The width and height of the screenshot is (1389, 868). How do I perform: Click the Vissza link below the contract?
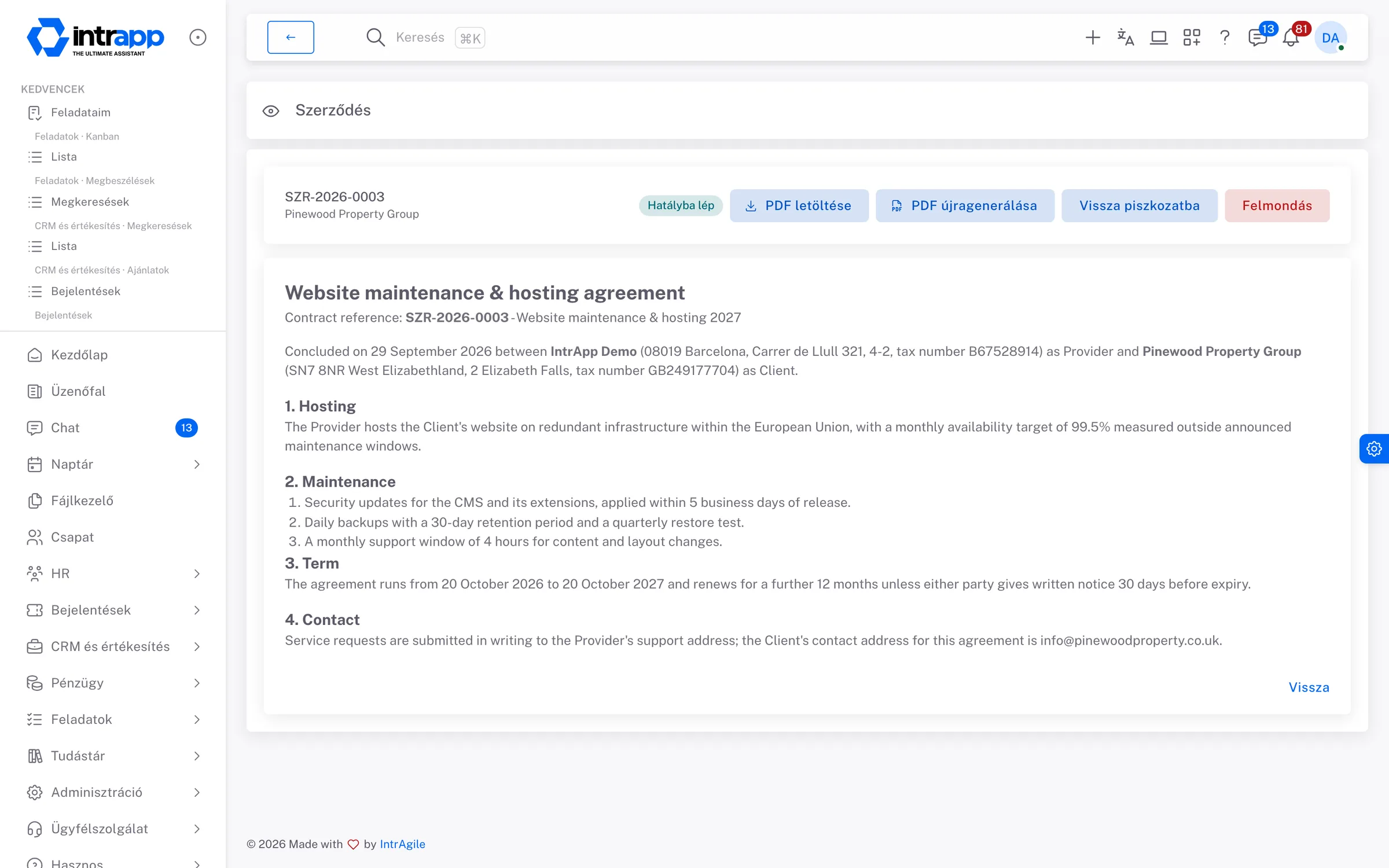coord(1309,687)
